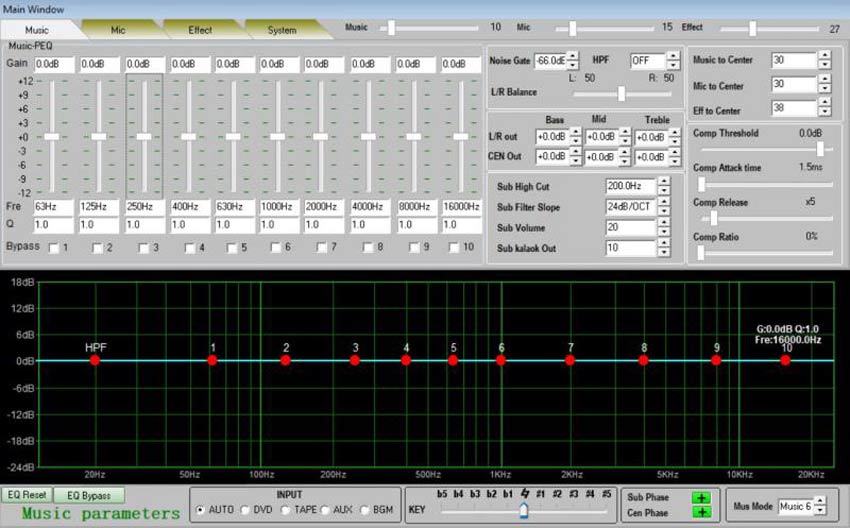Toggle the Cen Phase green plus button
Viewport: 850px width, 528px height.
pos(701,512)
